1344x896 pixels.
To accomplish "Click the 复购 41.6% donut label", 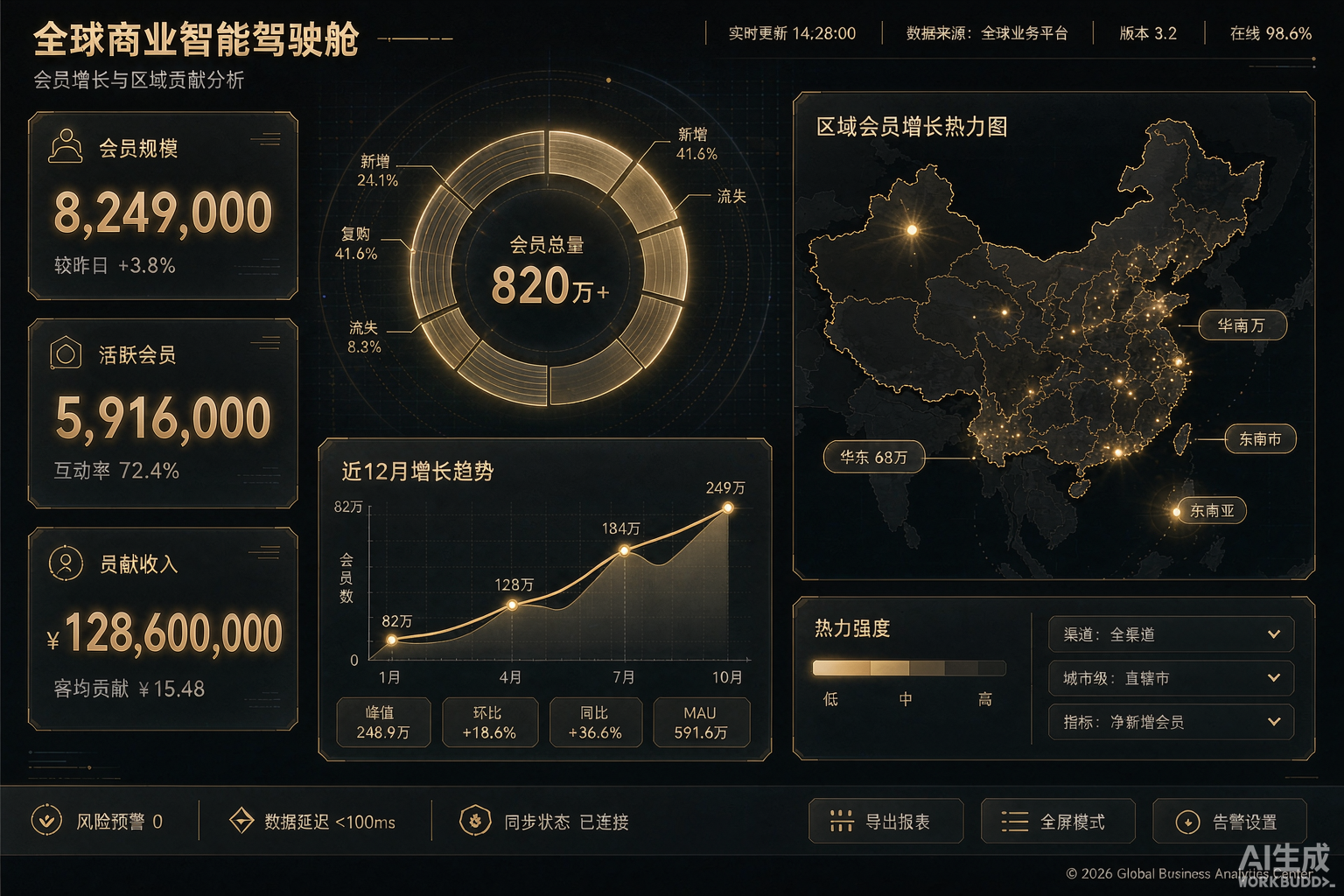I will click(355, 243).
